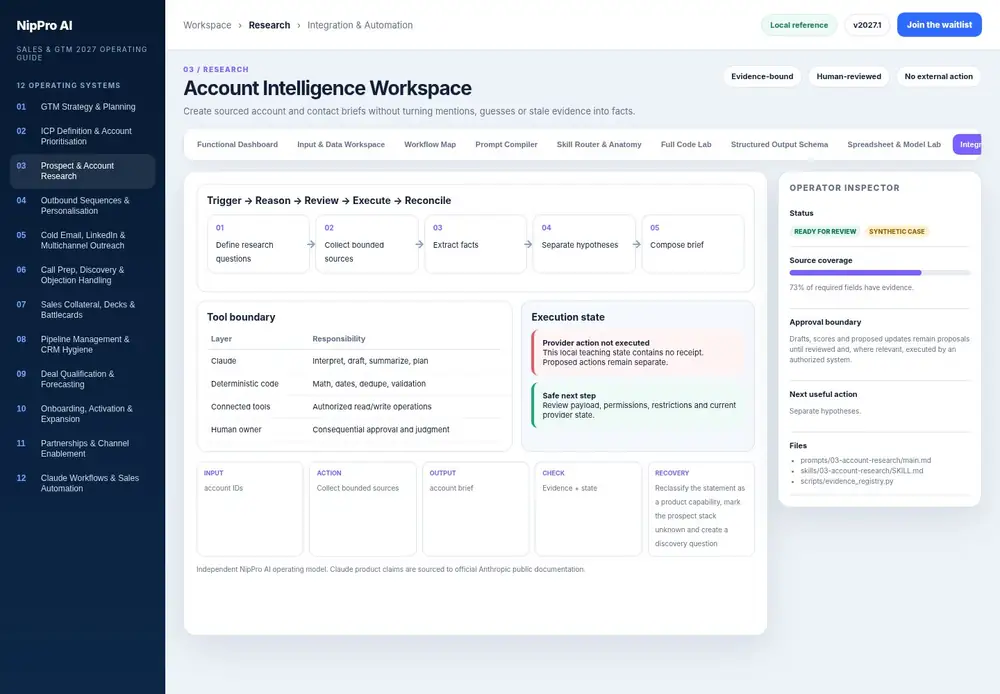
Task: Click arrow between steps 03 and 04
Action: click(x=528, y=244)
